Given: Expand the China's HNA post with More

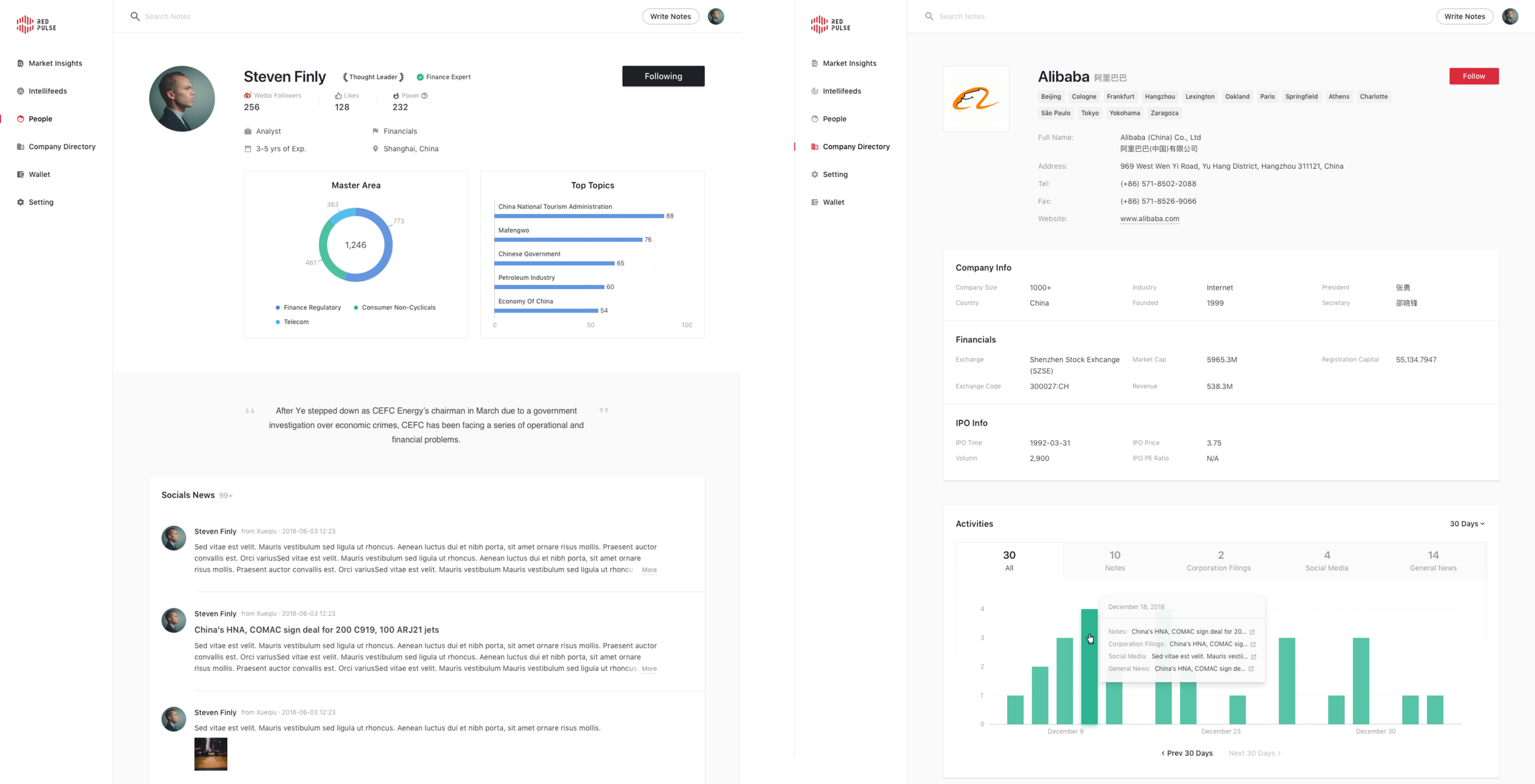Looking at the screenshot, I should point(649,669).
